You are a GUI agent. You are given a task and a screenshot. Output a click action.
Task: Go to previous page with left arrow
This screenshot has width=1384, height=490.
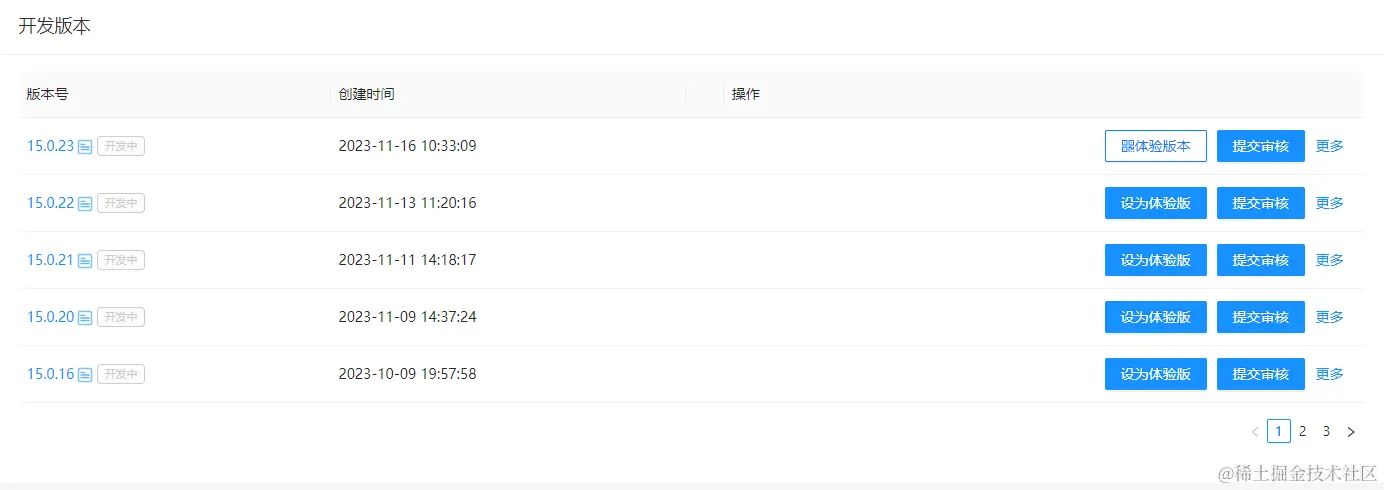pyautogui.click(x=1255, y=432)
